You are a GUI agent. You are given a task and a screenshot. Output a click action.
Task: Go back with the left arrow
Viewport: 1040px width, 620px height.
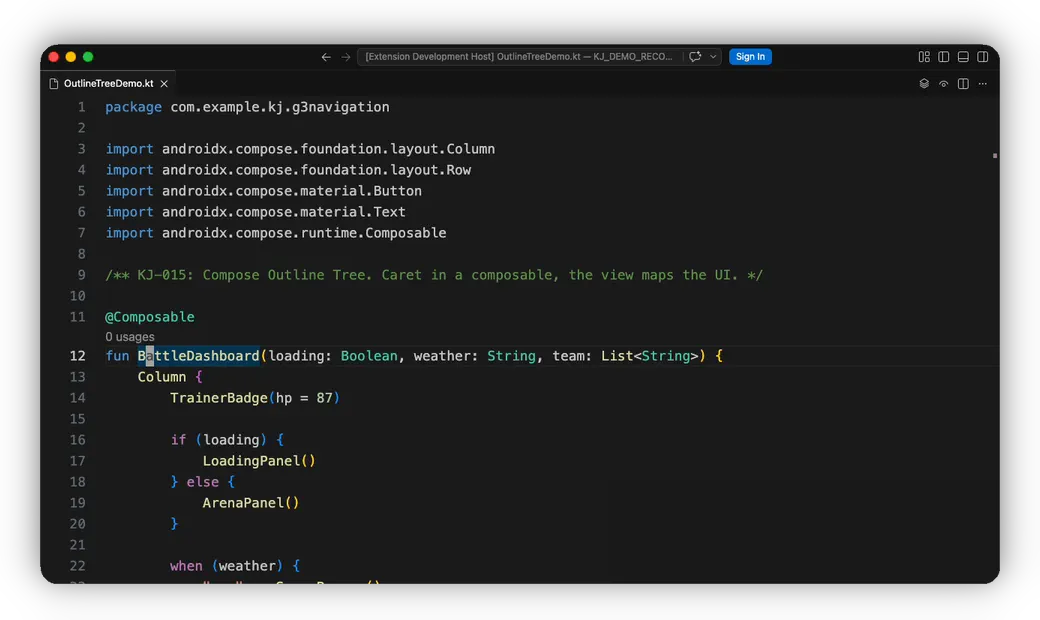[x=326, y=57]
